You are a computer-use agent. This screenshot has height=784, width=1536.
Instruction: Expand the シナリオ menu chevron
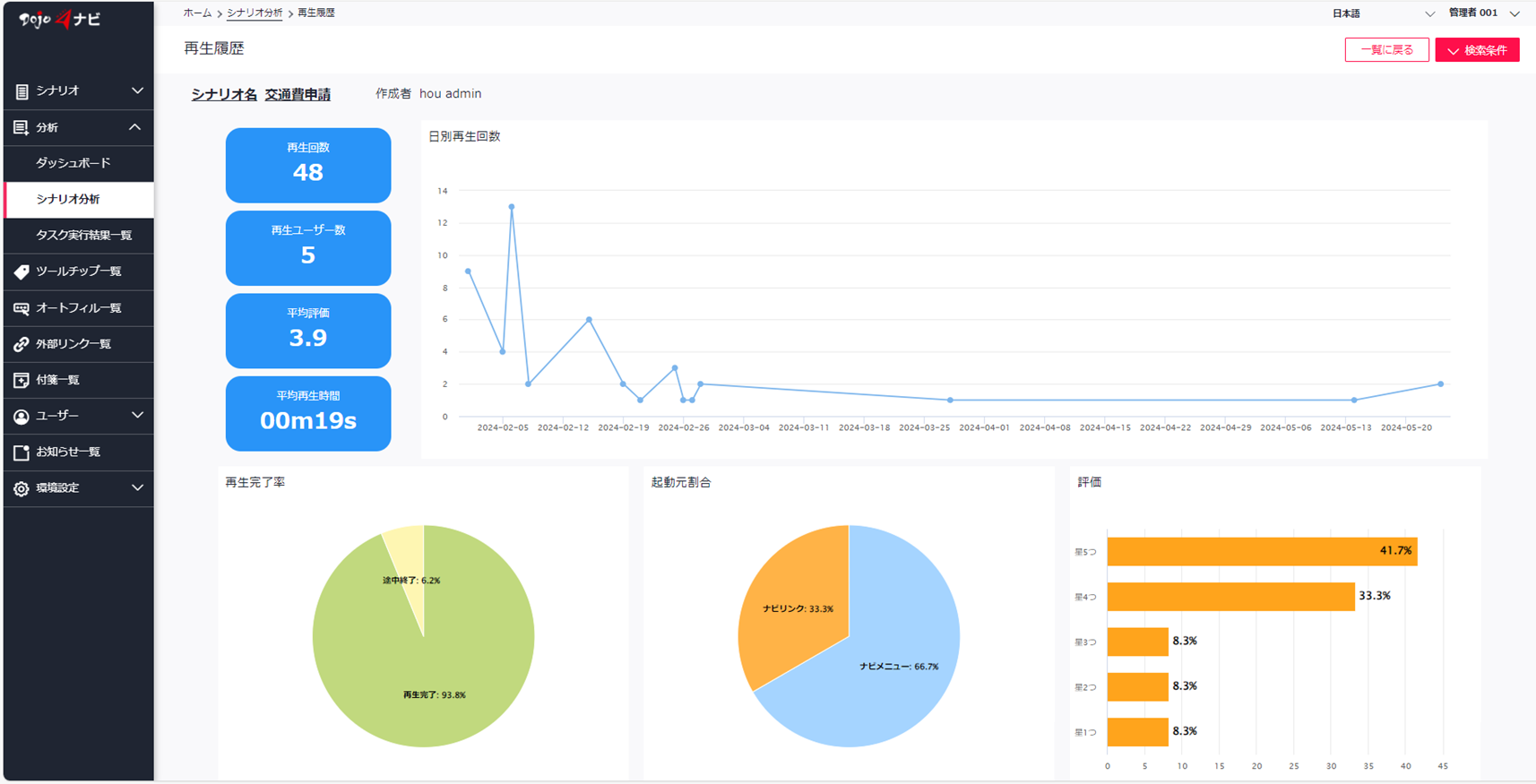[137, 90]
